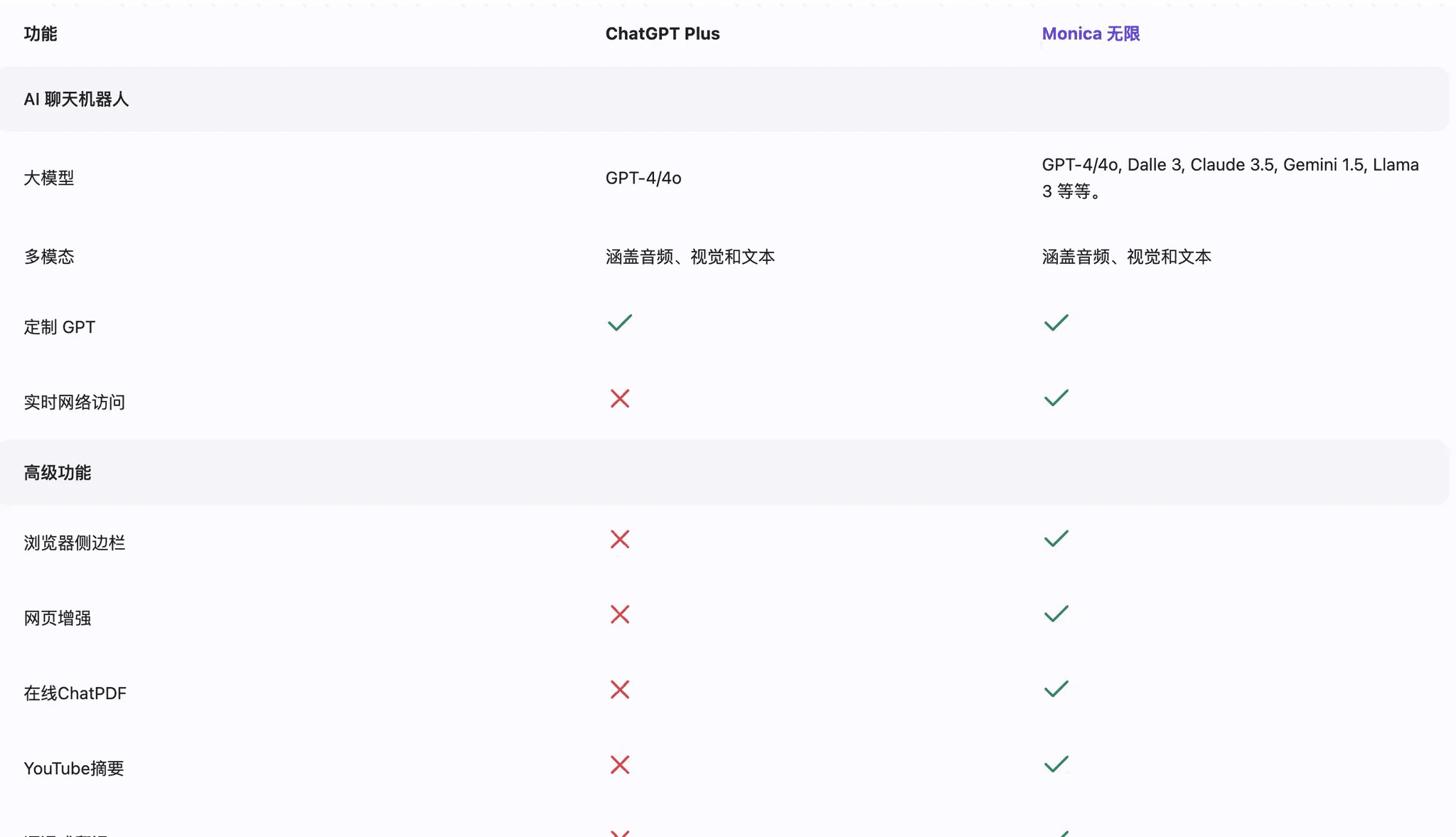Click the green checkmark for 定制 GPT under ChatGPT Plus
The width and height of the screenshot is (1456, 837).
[619, 323]
